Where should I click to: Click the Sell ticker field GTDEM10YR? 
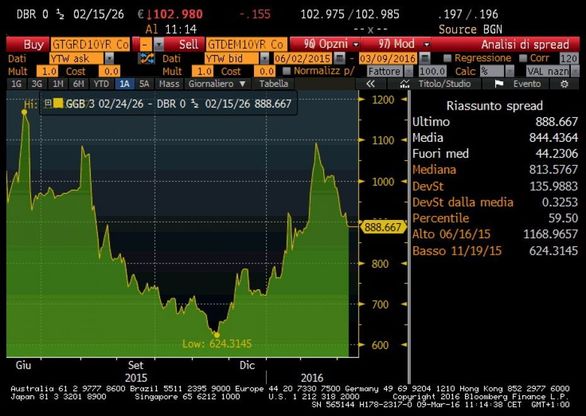click(x=247, y=45)
